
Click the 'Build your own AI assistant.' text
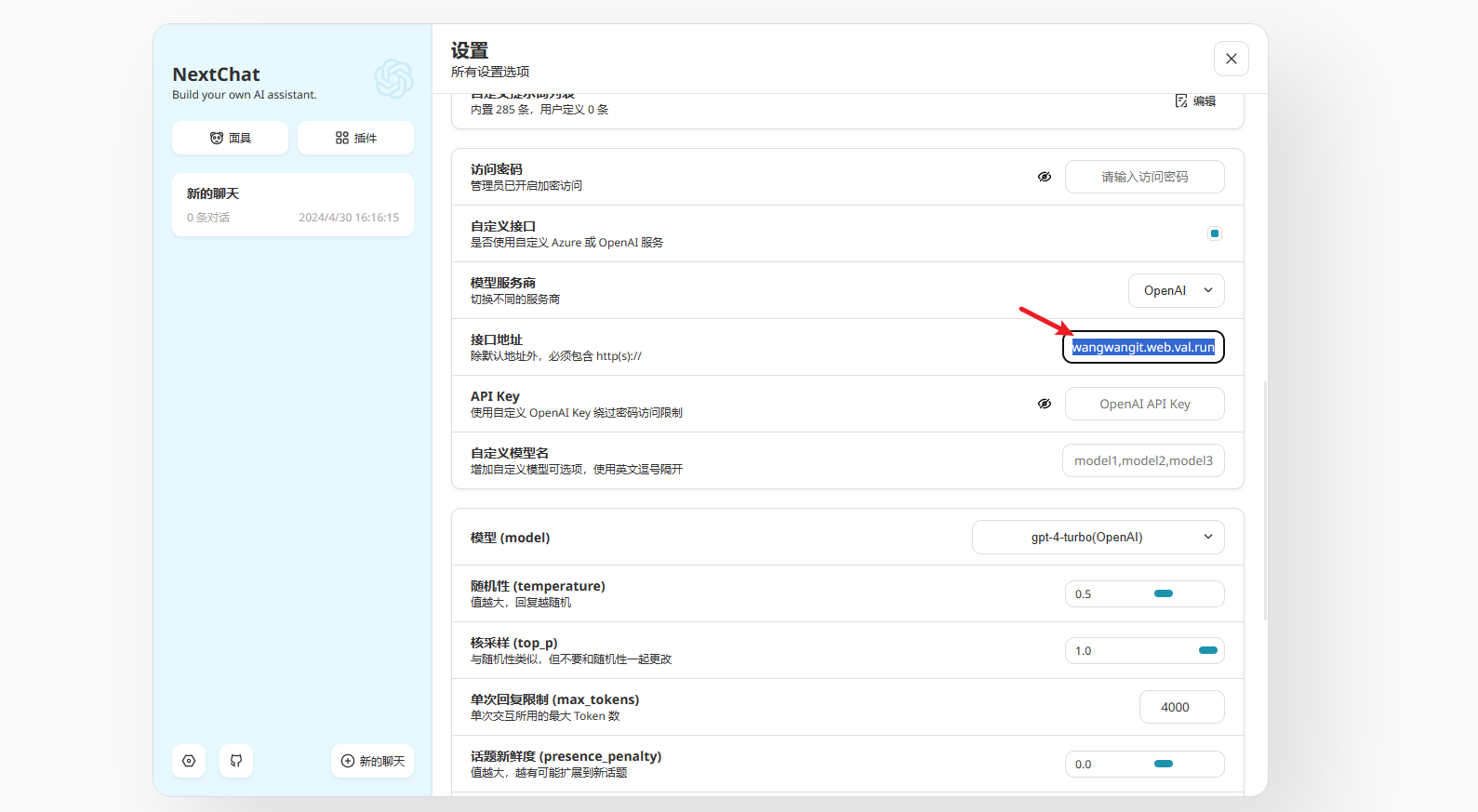(x=245, y=95)
